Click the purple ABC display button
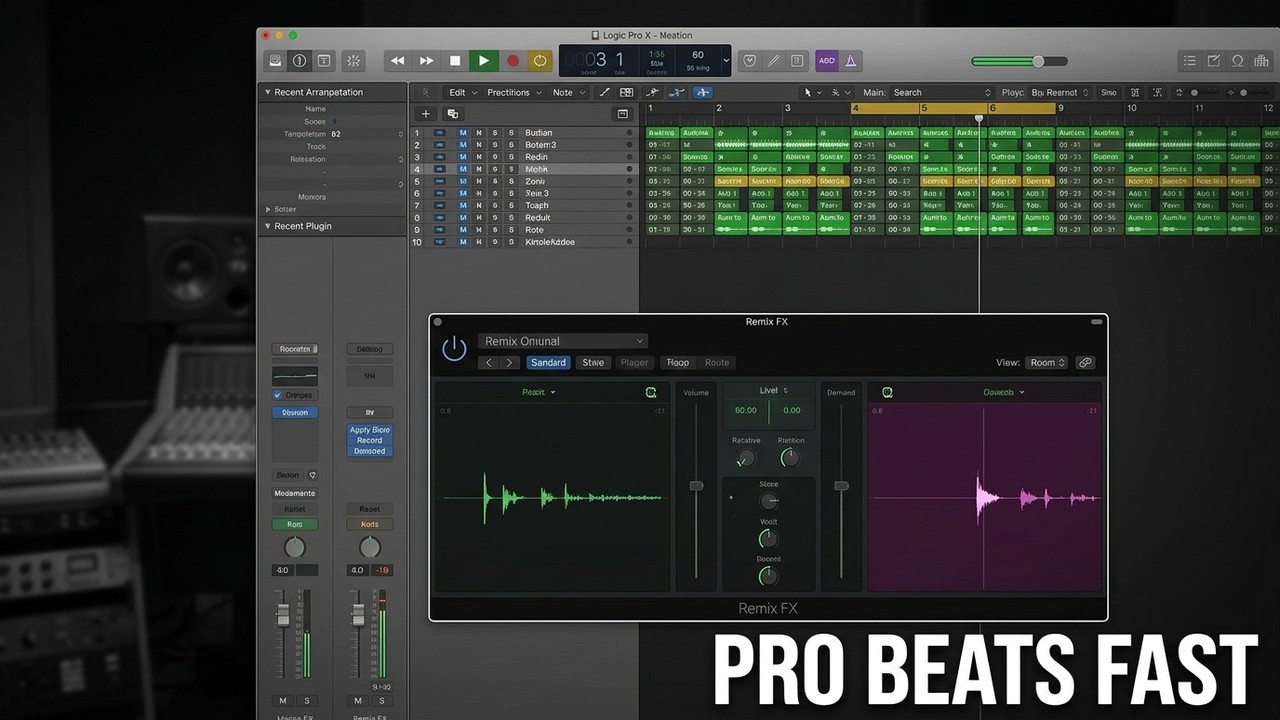 [x=827, y=61]
